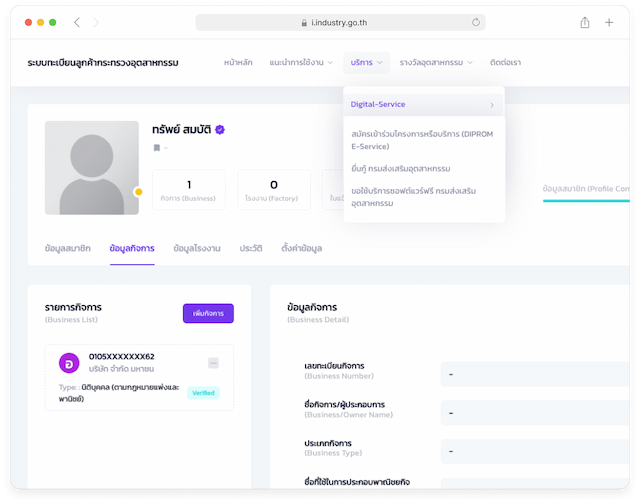640x504 pixels.
Task: Open the three-dot menu on the business card
Action: (x=213, y=363)
